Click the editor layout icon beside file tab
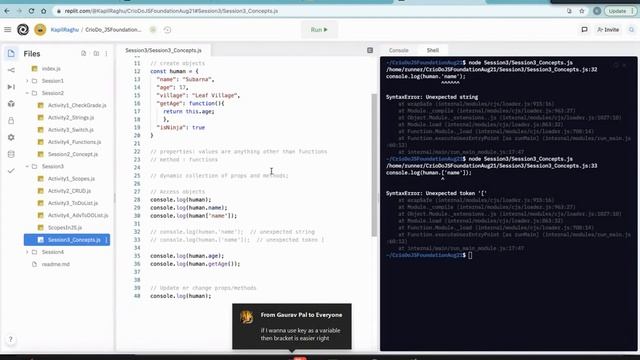The width and height of the screenshot is (640, 360). pos(370,50)
